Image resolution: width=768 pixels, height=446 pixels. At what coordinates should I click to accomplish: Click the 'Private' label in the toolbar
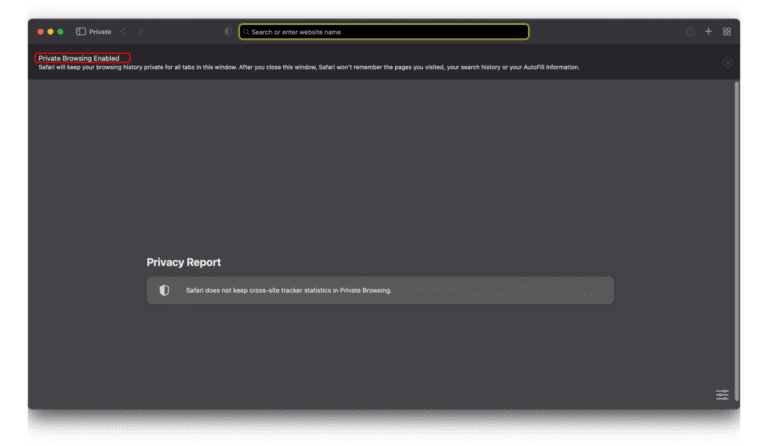[100, 32]
